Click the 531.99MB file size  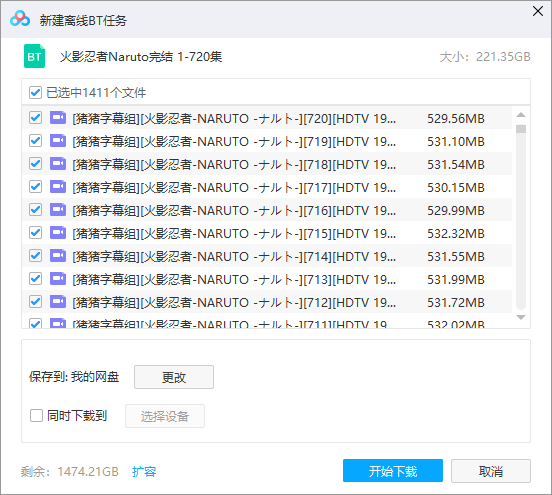(456, 280)
